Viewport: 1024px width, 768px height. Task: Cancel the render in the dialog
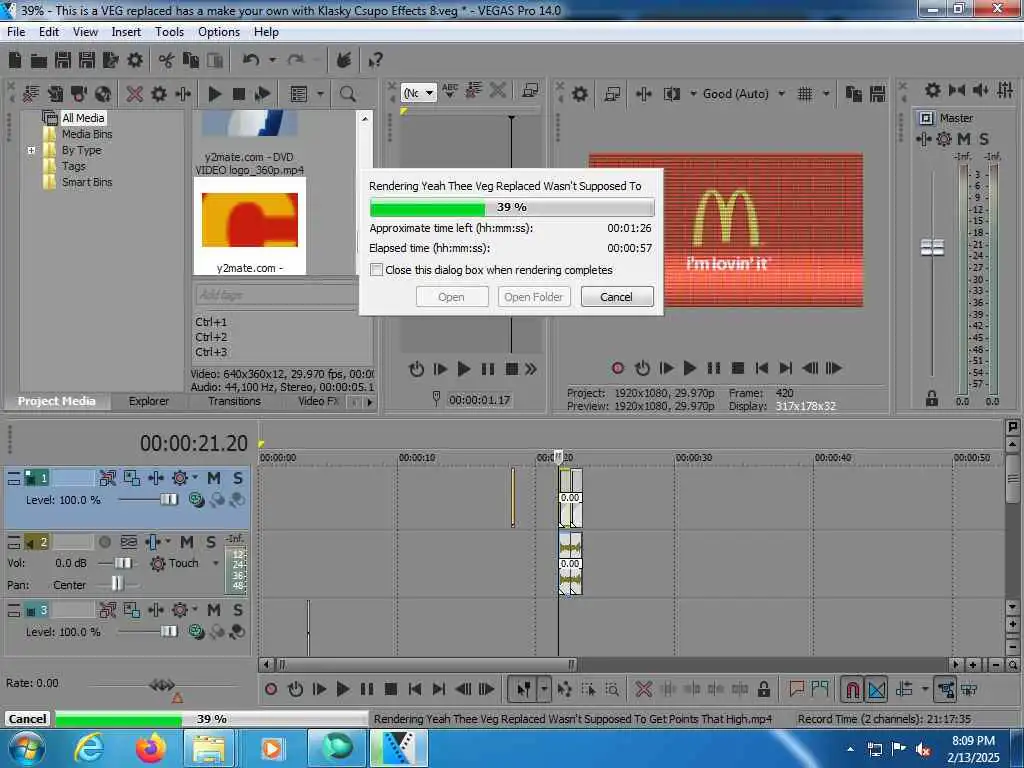click(616, 297)
